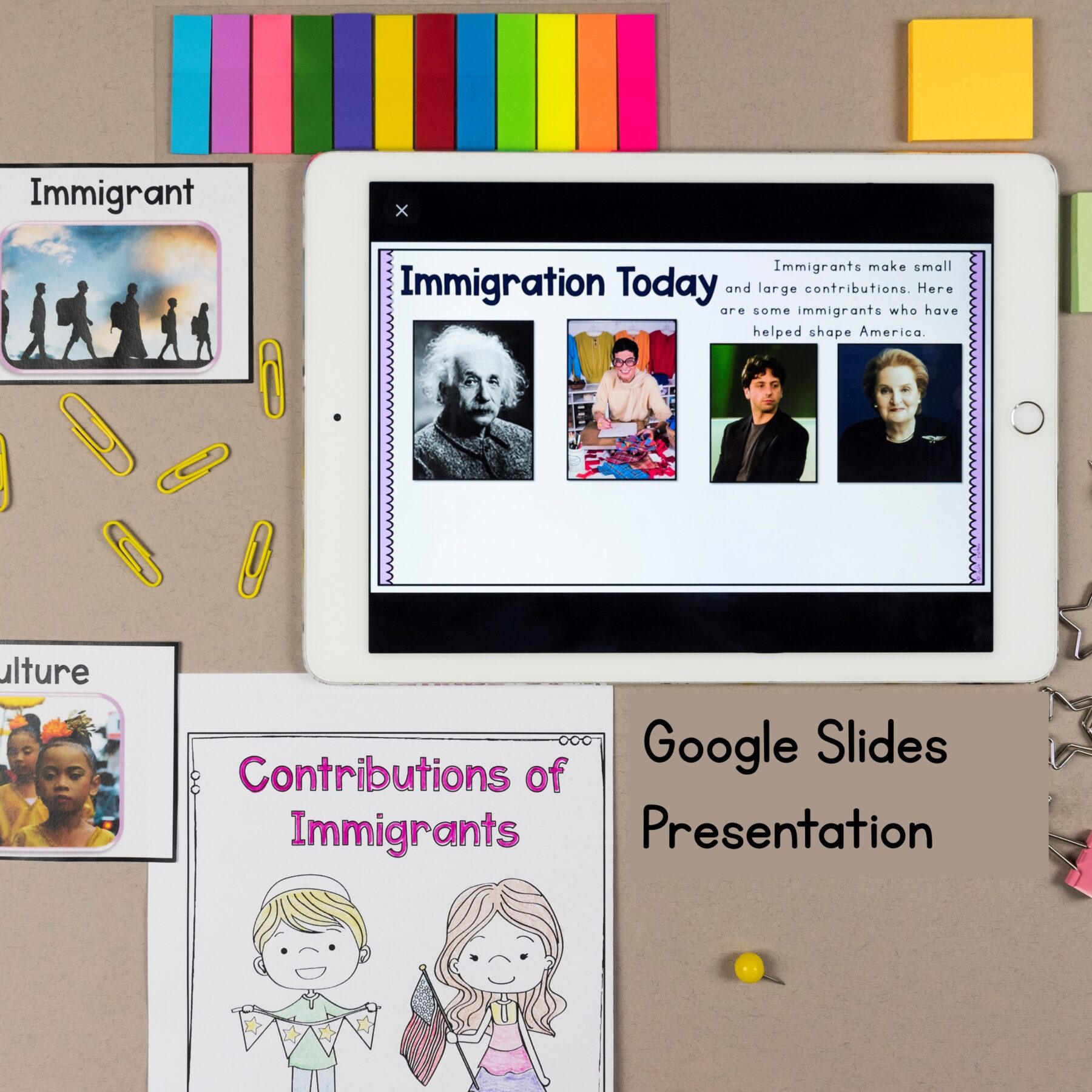Close the presentation with the X icon
1092x1092 pixels.
pos(402,211)
